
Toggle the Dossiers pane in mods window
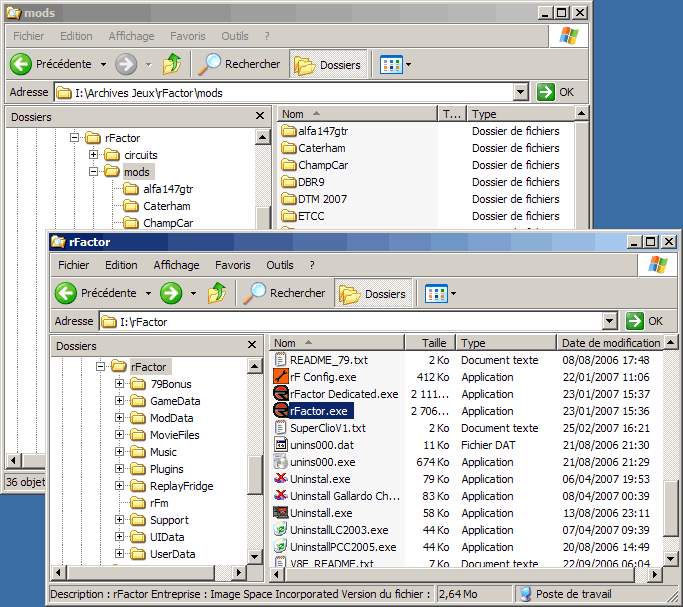pos(328,64)
